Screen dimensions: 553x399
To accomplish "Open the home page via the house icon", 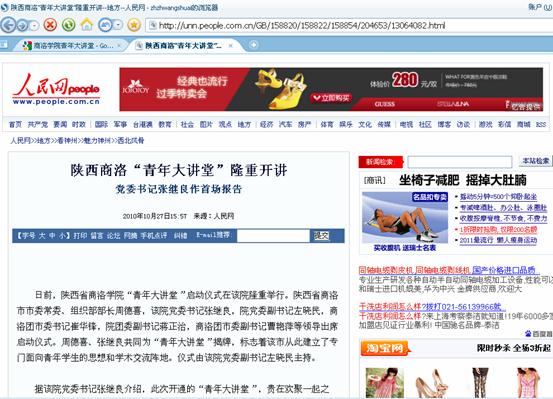I will point(86,25).
